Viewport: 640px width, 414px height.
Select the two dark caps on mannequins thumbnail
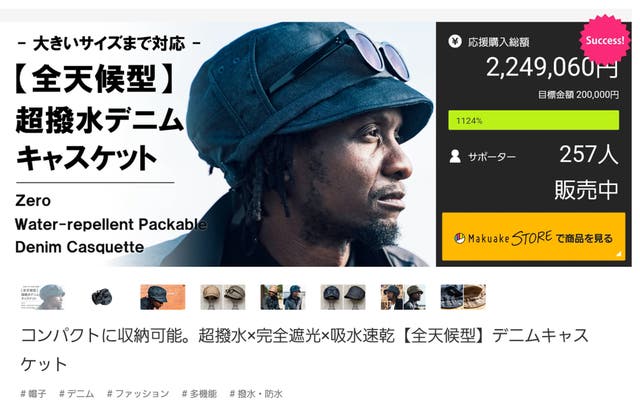tap(343, 297)
